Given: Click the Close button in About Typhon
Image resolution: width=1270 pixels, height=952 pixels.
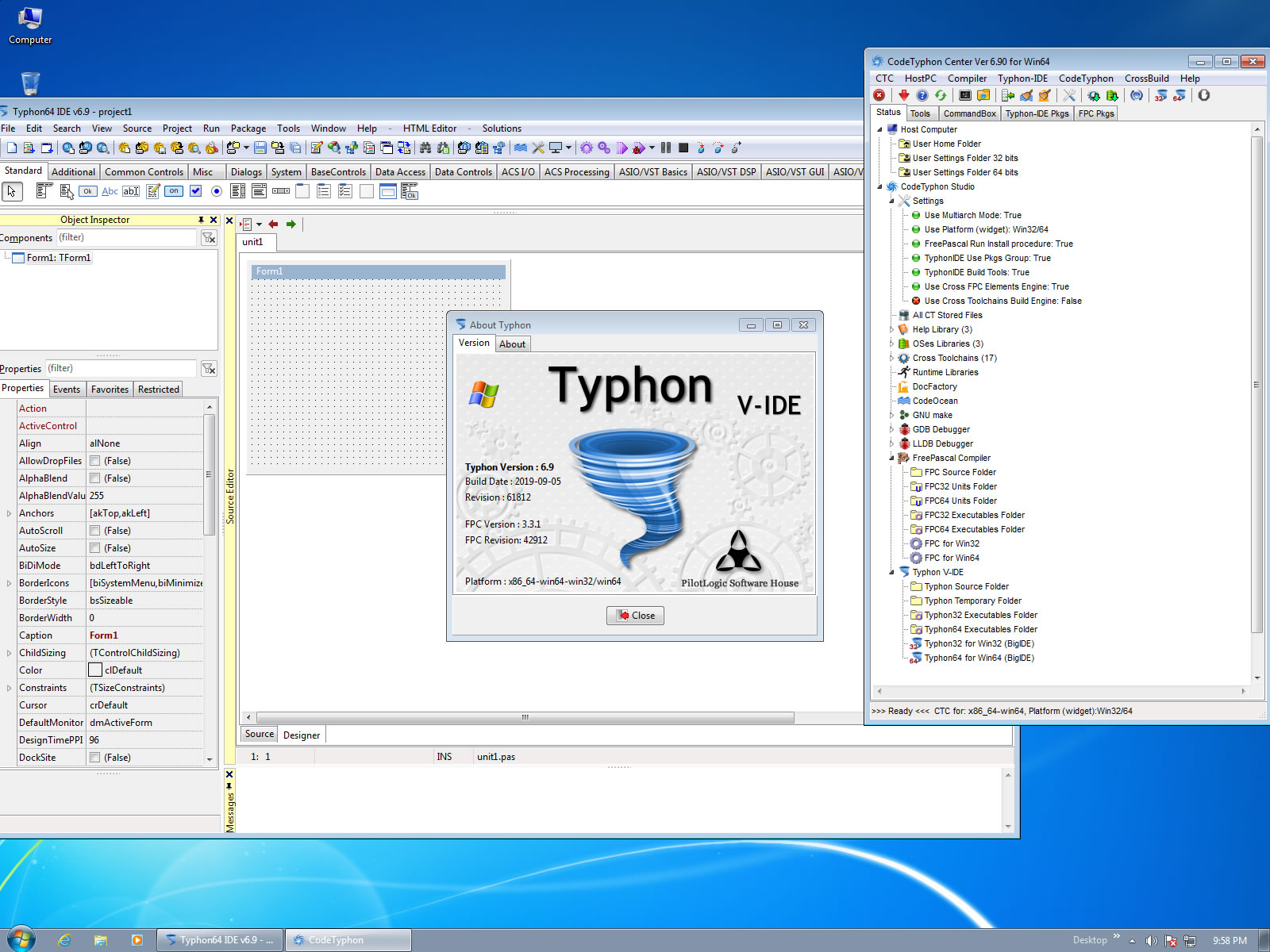Looking at the screenshot, I should (x=635, y=616).
